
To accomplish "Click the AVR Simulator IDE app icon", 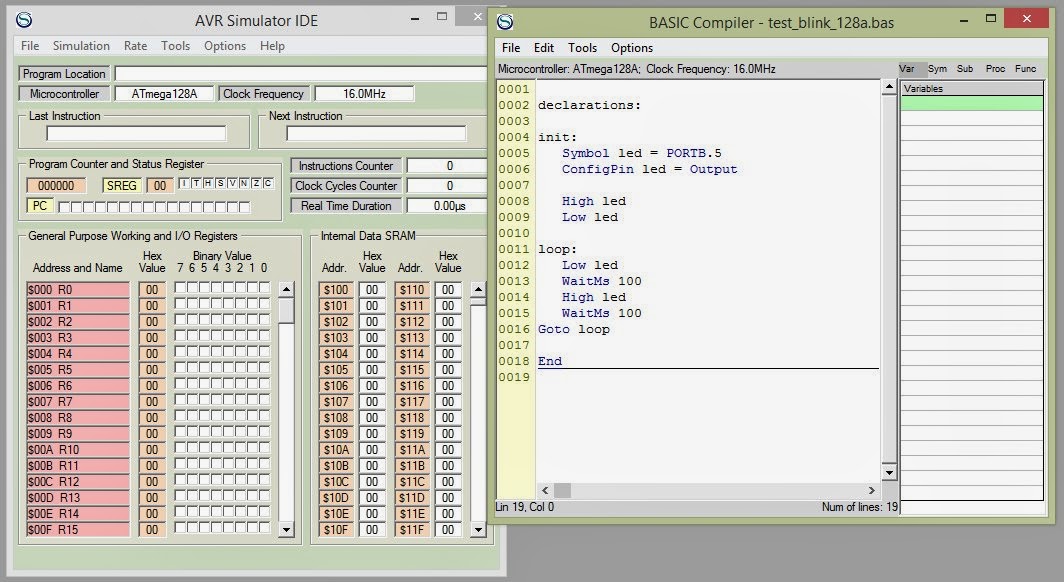I will (x=24, y=20).
